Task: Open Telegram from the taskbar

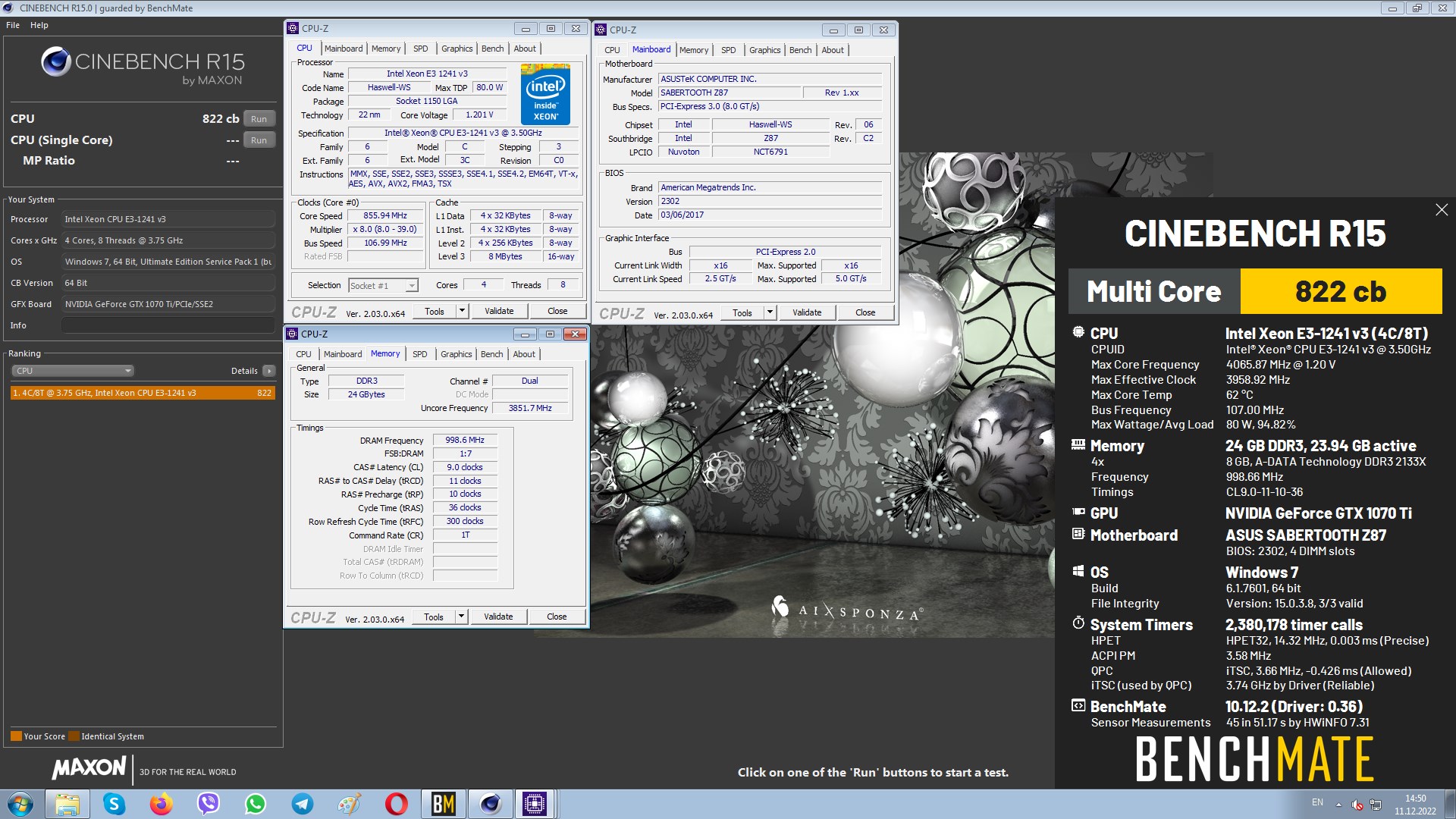Action: [x=303, y=804]
